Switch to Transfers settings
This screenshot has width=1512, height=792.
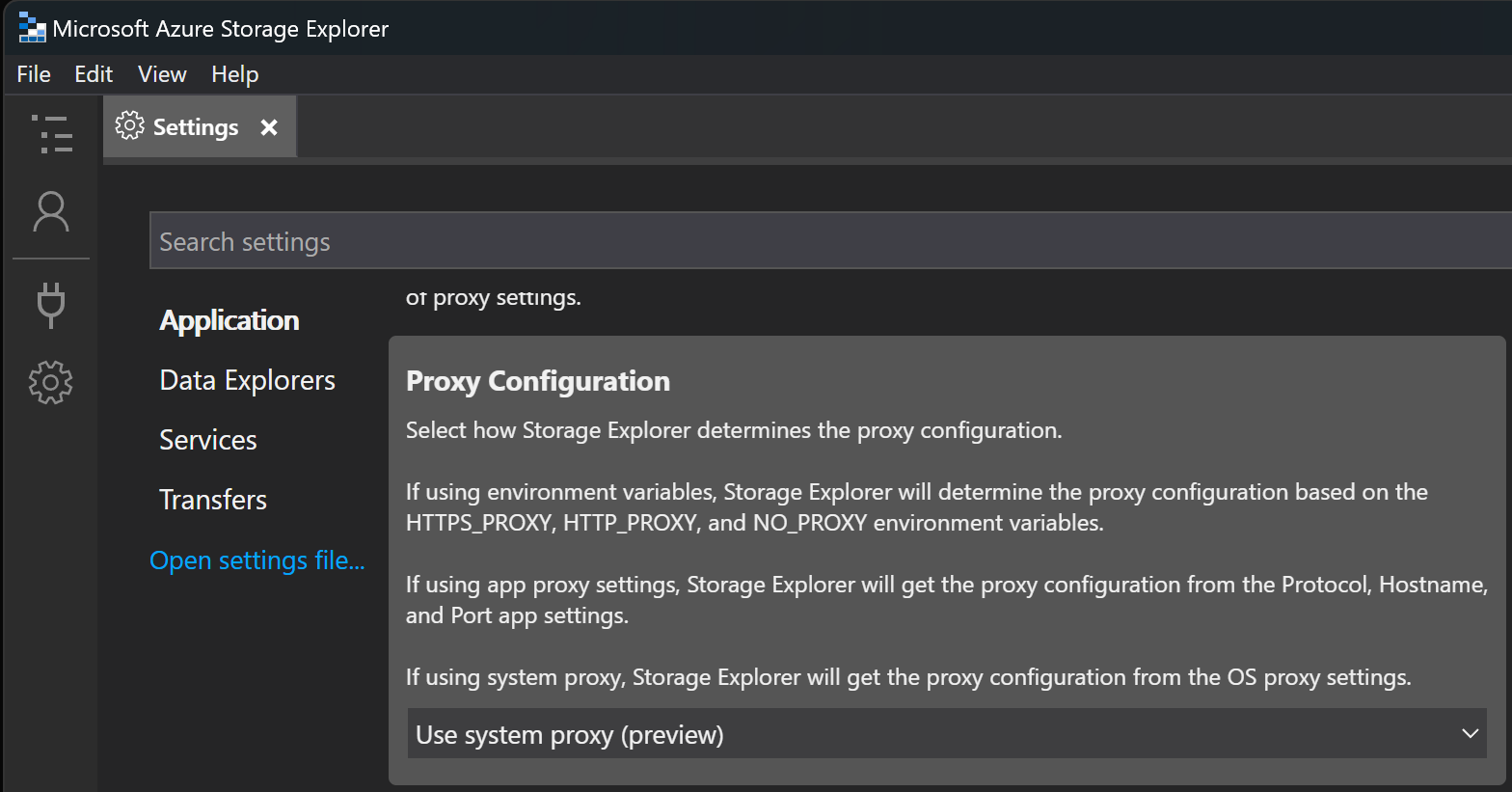[213, 500]
